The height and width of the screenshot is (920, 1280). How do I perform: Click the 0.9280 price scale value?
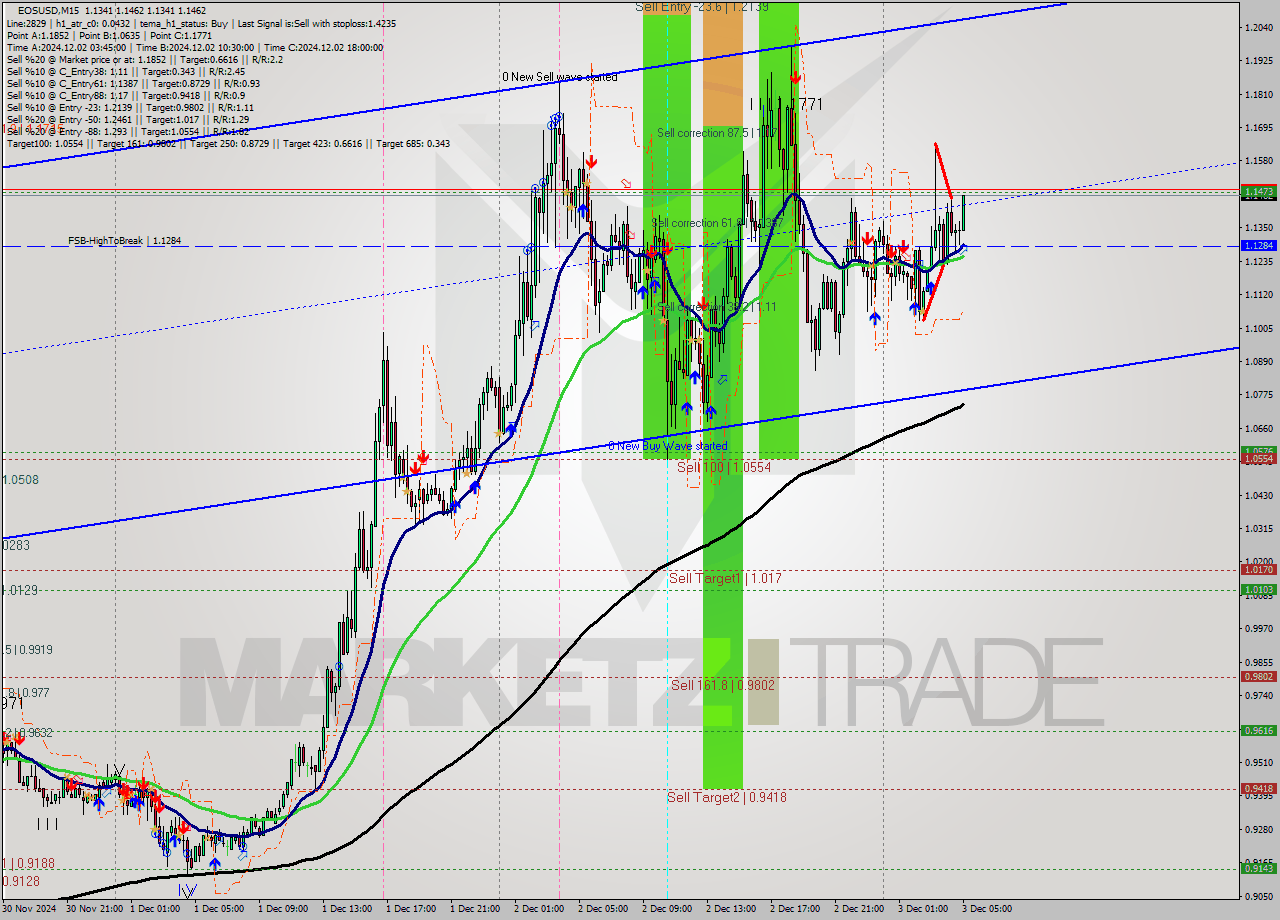click(1259, 829)
